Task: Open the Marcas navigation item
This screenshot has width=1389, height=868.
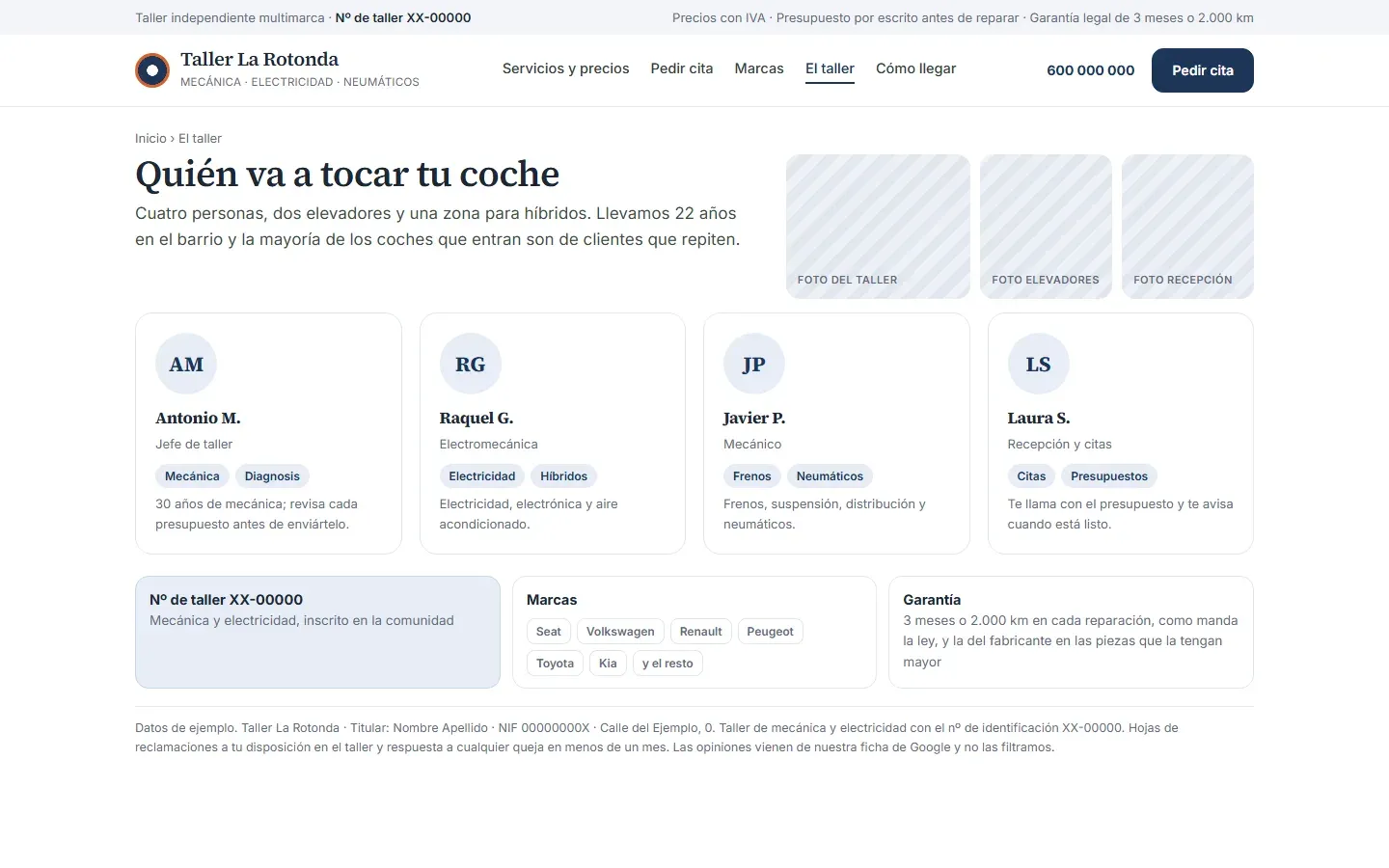Action: tap(759, 68)
